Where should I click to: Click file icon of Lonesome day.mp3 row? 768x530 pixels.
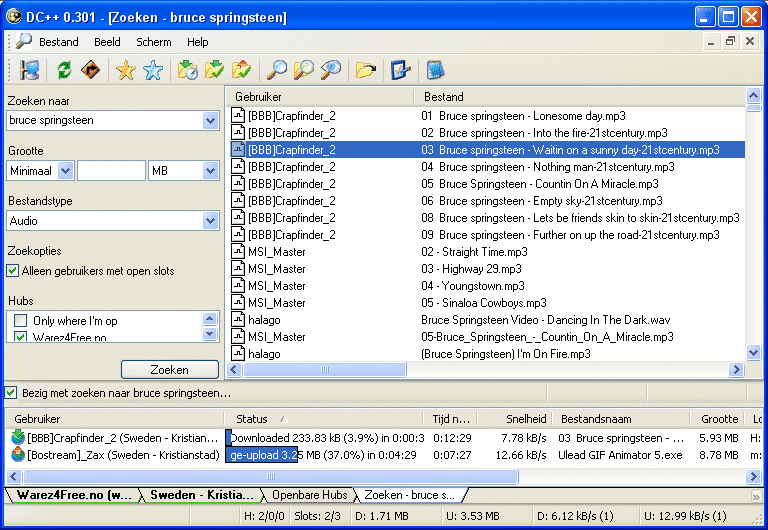pos(238,116)
